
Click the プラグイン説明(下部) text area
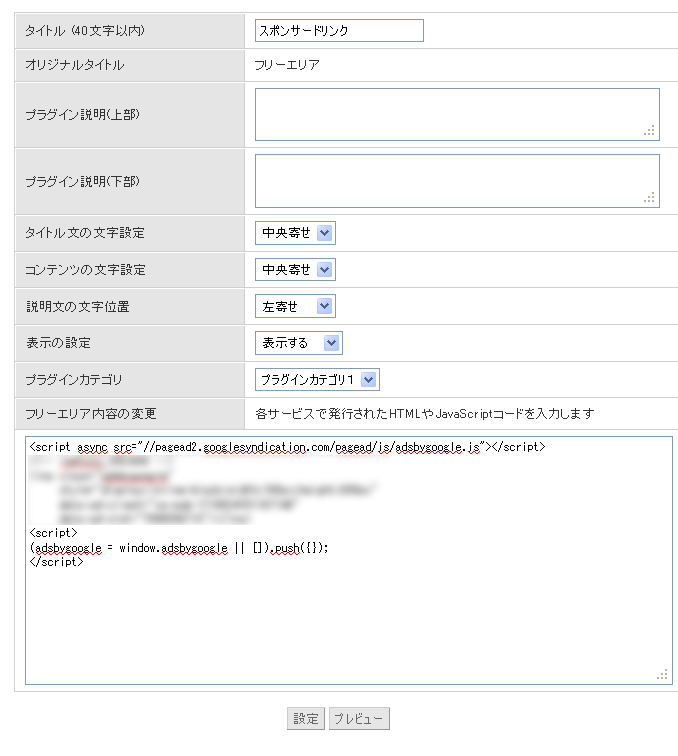pyautogui.click(x=457, y=181)
